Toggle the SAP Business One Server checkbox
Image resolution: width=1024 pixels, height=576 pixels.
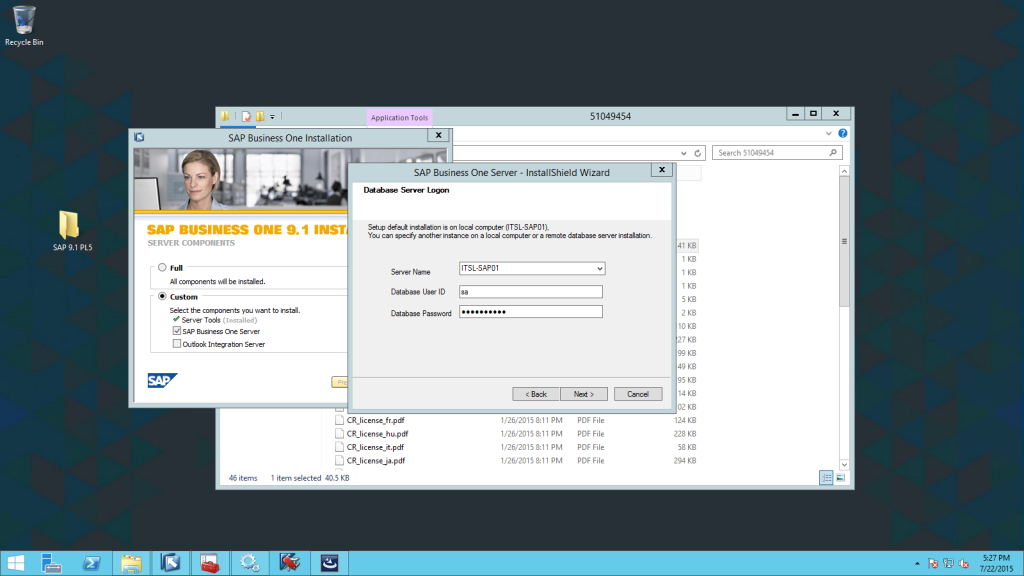[176, 331]
